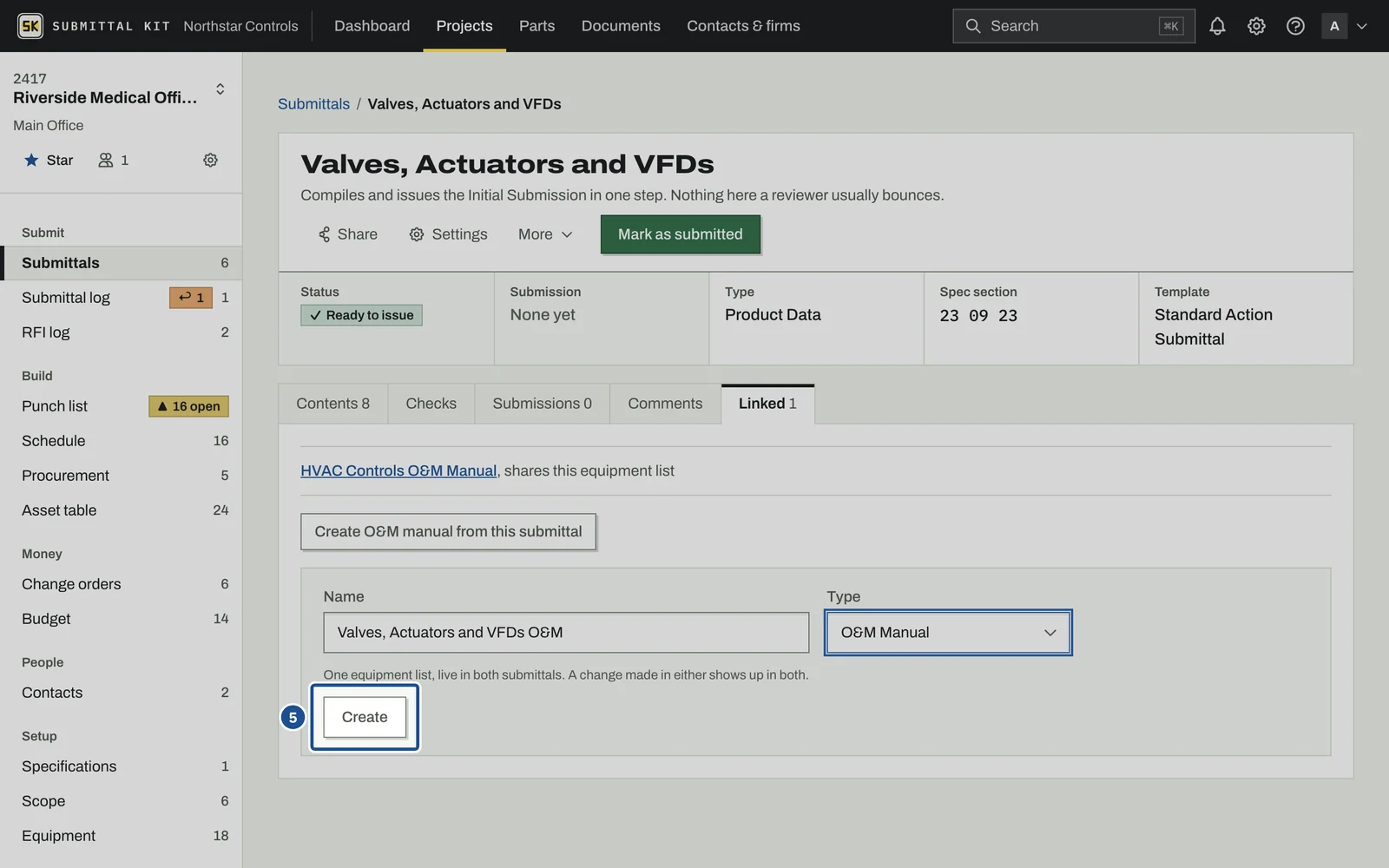
Task: Click Create O&M manual from this submittal
Action: coord(448,531)
